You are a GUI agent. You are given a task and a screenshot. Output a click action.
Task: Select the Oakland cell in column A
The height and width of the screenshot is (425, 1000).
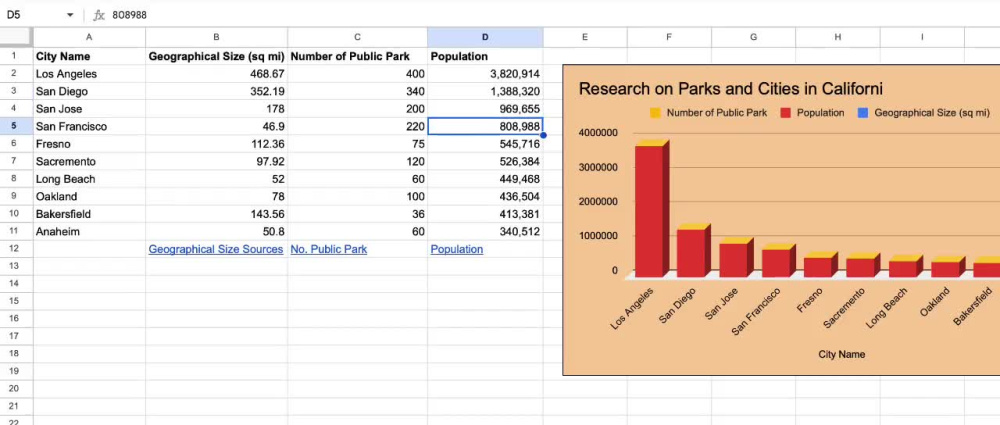[89, 197]
